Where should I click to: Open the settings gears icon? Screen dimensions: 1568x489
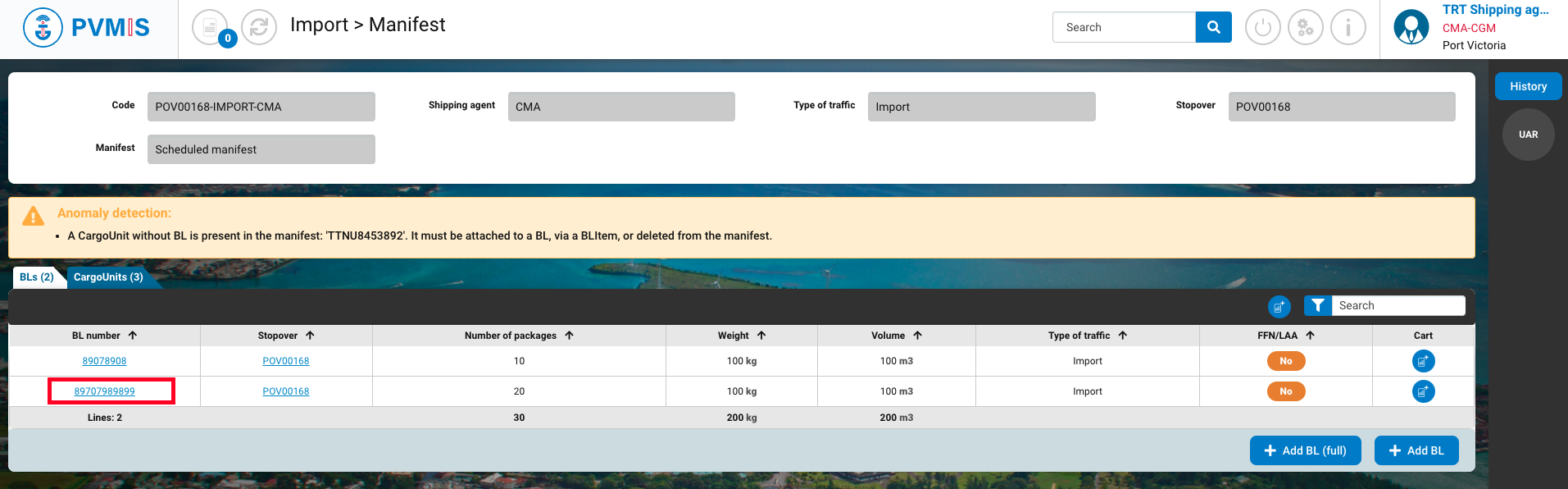(x=1305, y=28)
